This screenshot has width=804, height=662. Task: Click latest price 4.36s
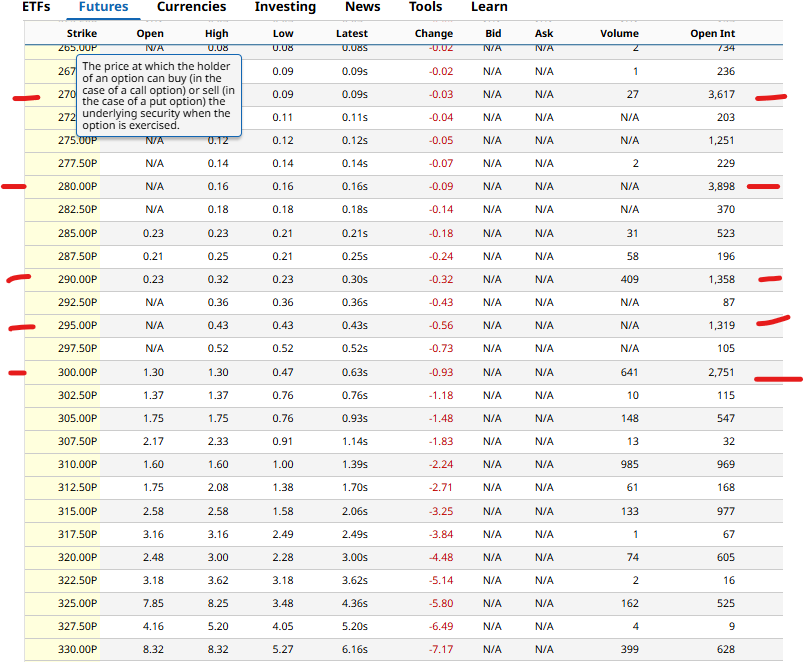click(x=355, y=604)
